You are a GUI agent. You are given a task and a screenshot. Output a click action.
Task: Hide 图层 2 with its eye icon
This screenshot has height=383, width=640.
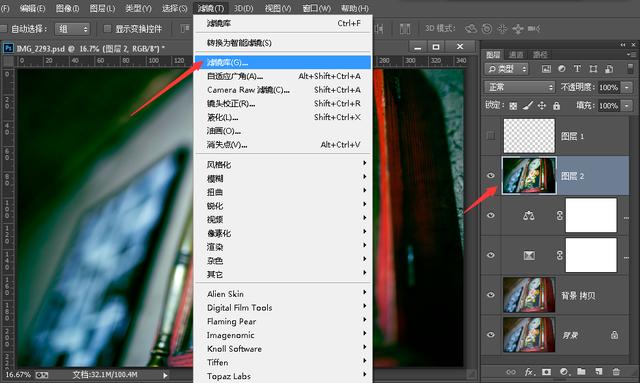pos(491,175)
